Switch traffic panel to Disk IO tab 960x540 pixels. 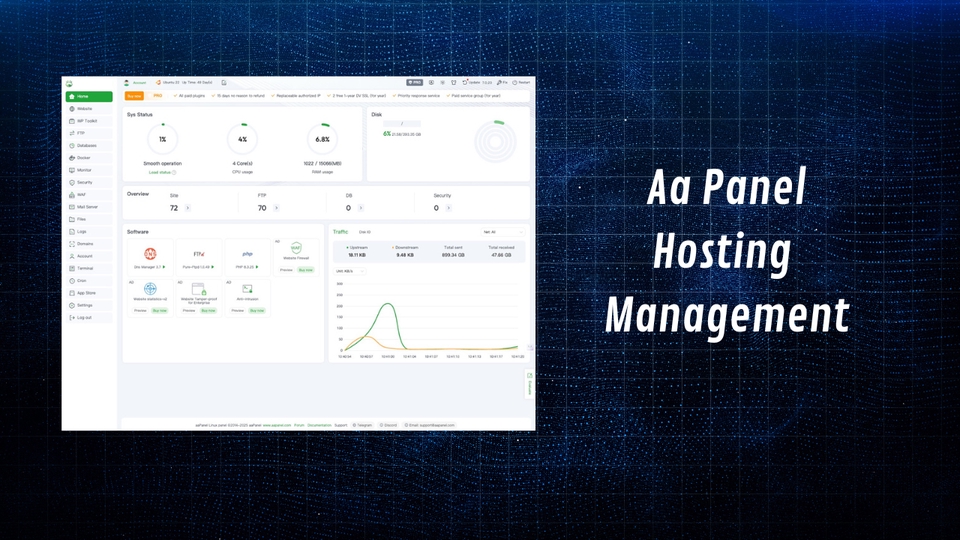click(365, 232)
